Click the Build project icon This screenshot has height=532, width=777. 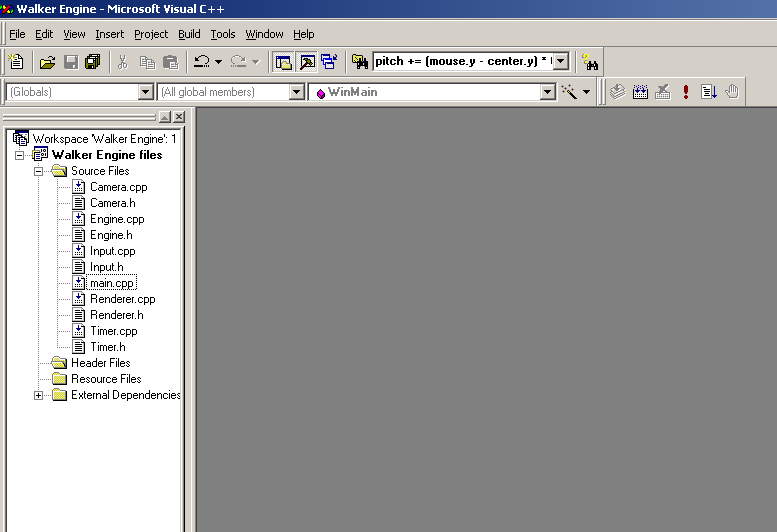[x=640, y=92]
